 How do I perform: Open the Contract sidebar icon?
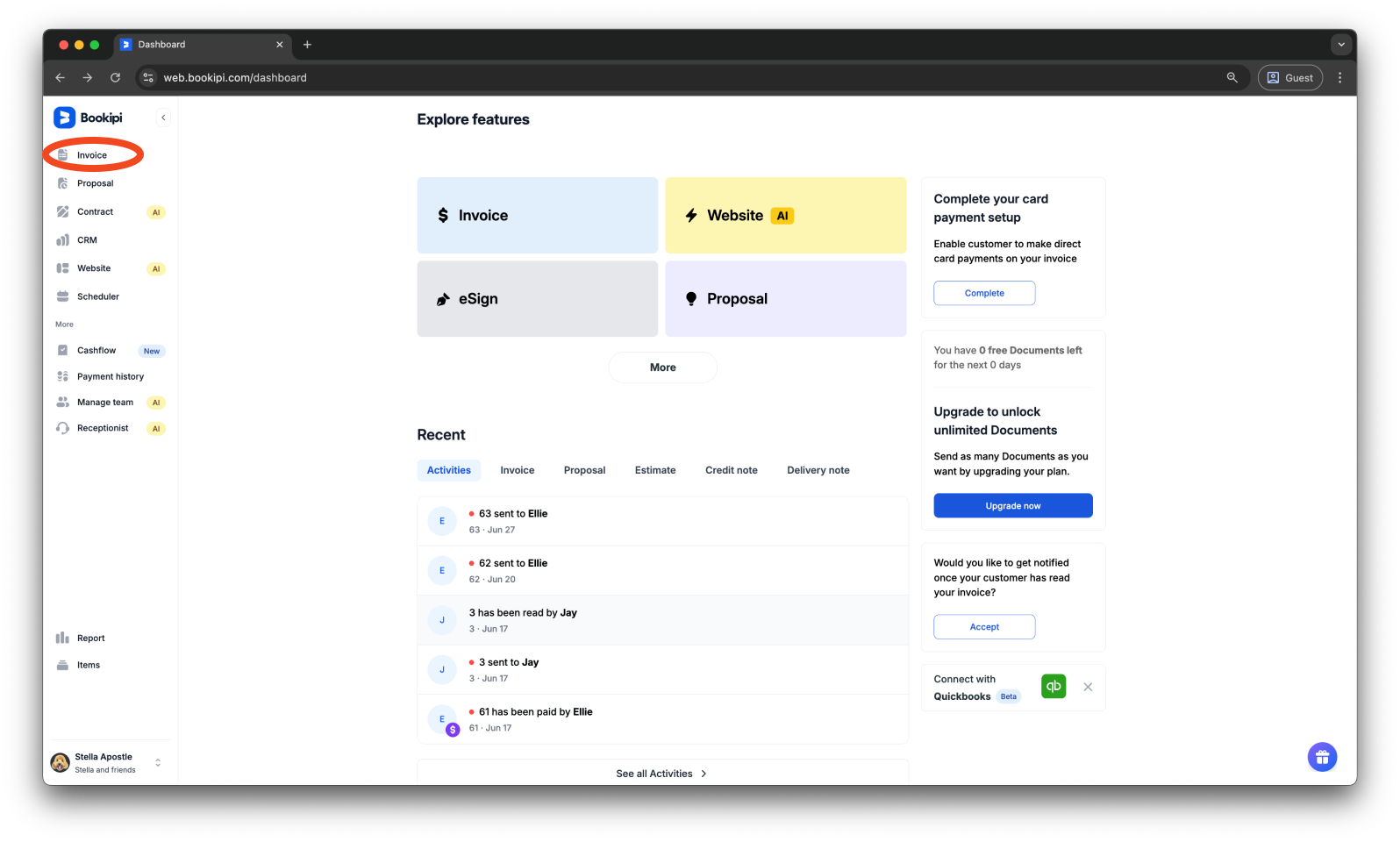[x=62, y=211]
